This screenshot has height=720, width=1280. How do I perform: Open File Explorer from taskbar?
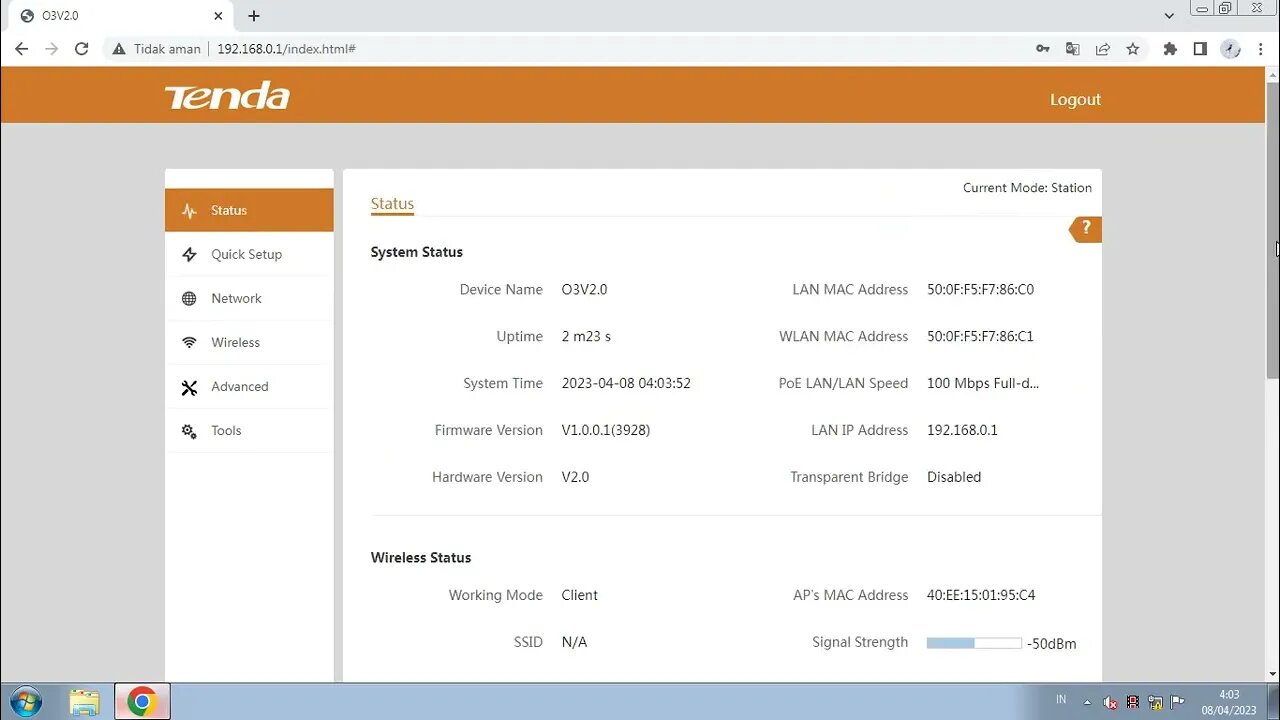pyautogui.click(x=85, y=702)
